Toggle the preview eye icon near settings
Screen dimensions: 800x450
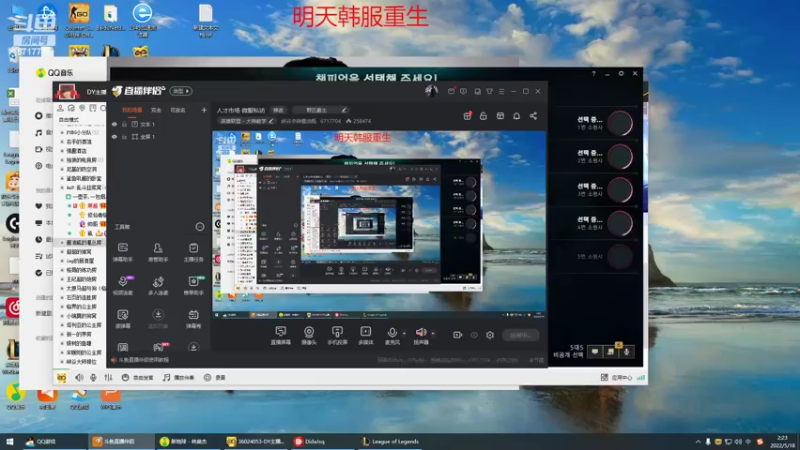click(474, 335)
